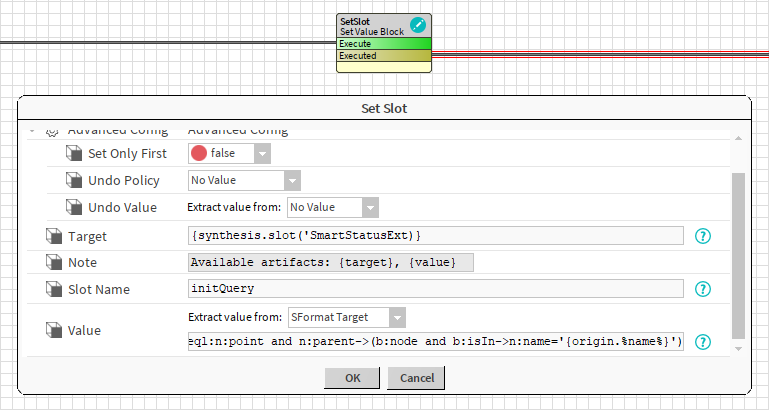The height and width of the screenshot is (410, 769).
Task: Collapse the Advanced Config section
Action: (x=34, y=131)
